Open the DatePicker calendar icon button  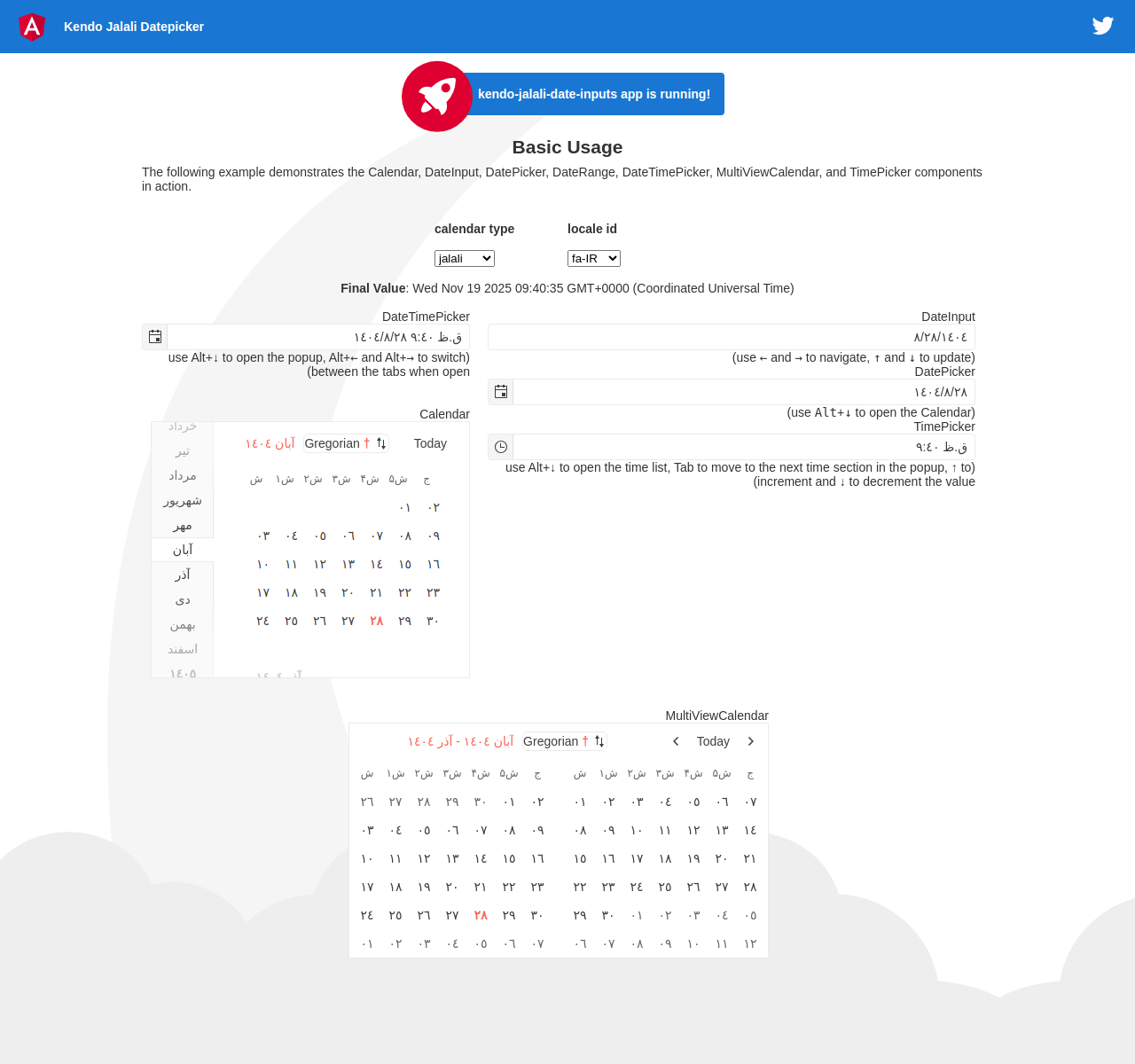(501, 392)
